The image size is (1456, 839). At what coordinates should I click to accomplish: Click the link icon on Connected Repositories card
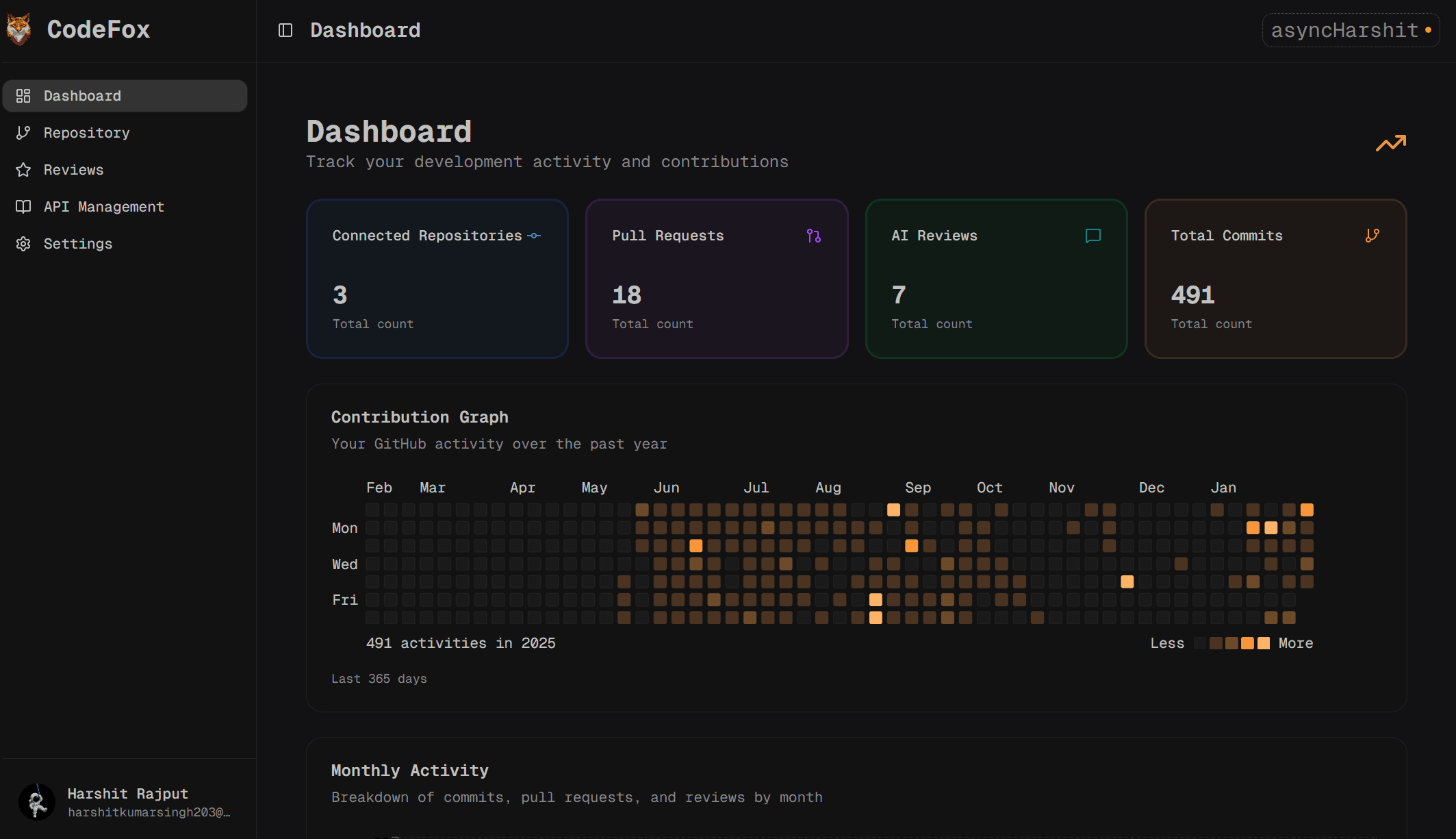pyautogui.click(x=535, y=236)
